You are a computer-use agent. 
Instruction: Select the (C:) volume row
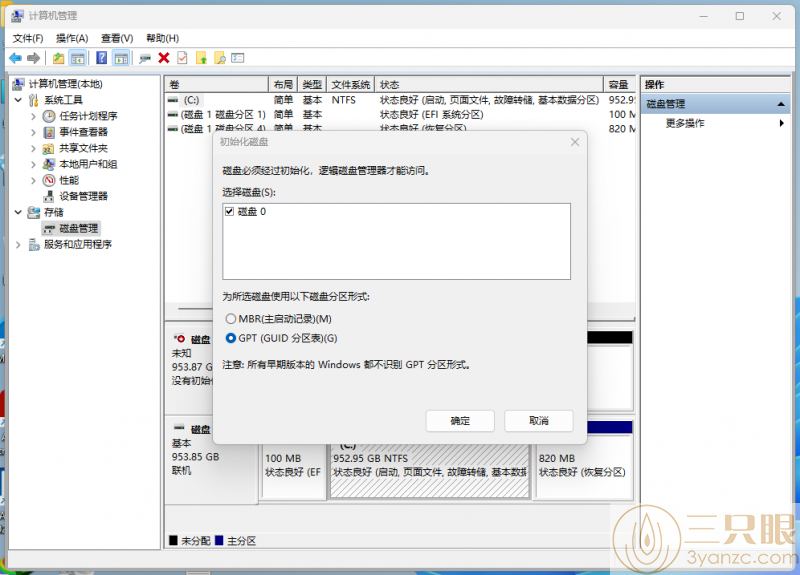(x=401, y=100)
